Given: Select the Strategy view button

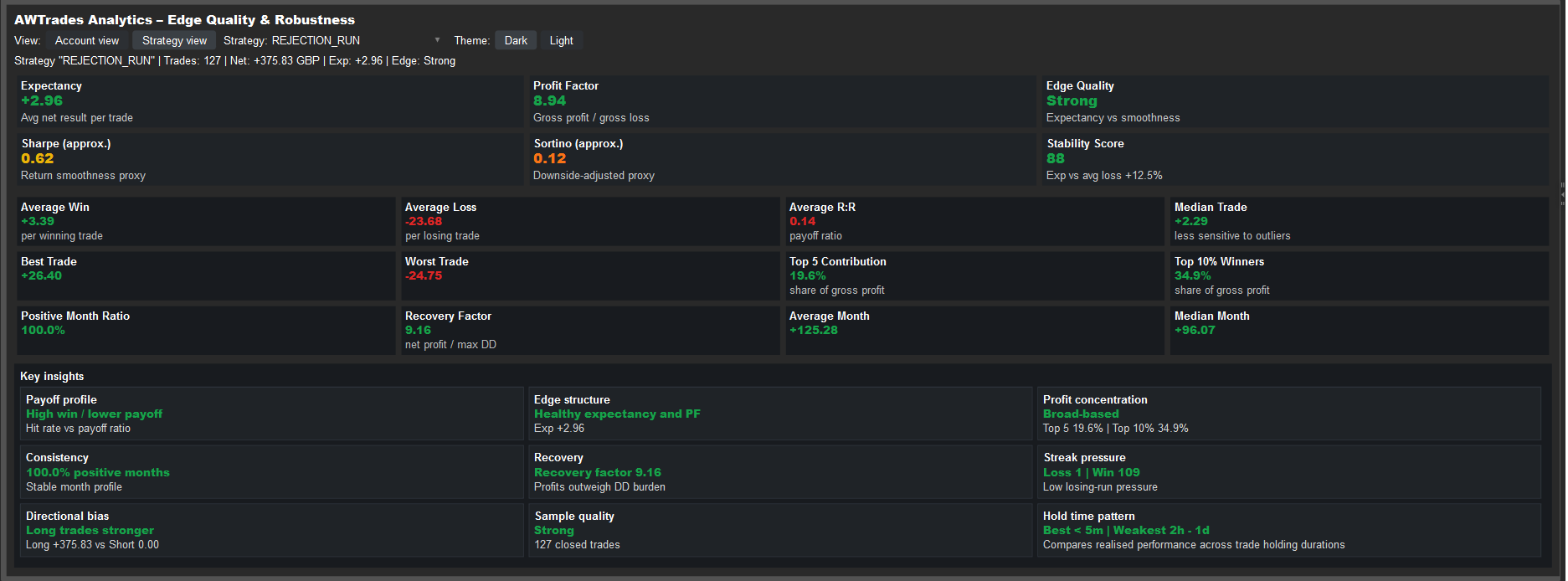Looking at the screenshot, I should (174, 40).
